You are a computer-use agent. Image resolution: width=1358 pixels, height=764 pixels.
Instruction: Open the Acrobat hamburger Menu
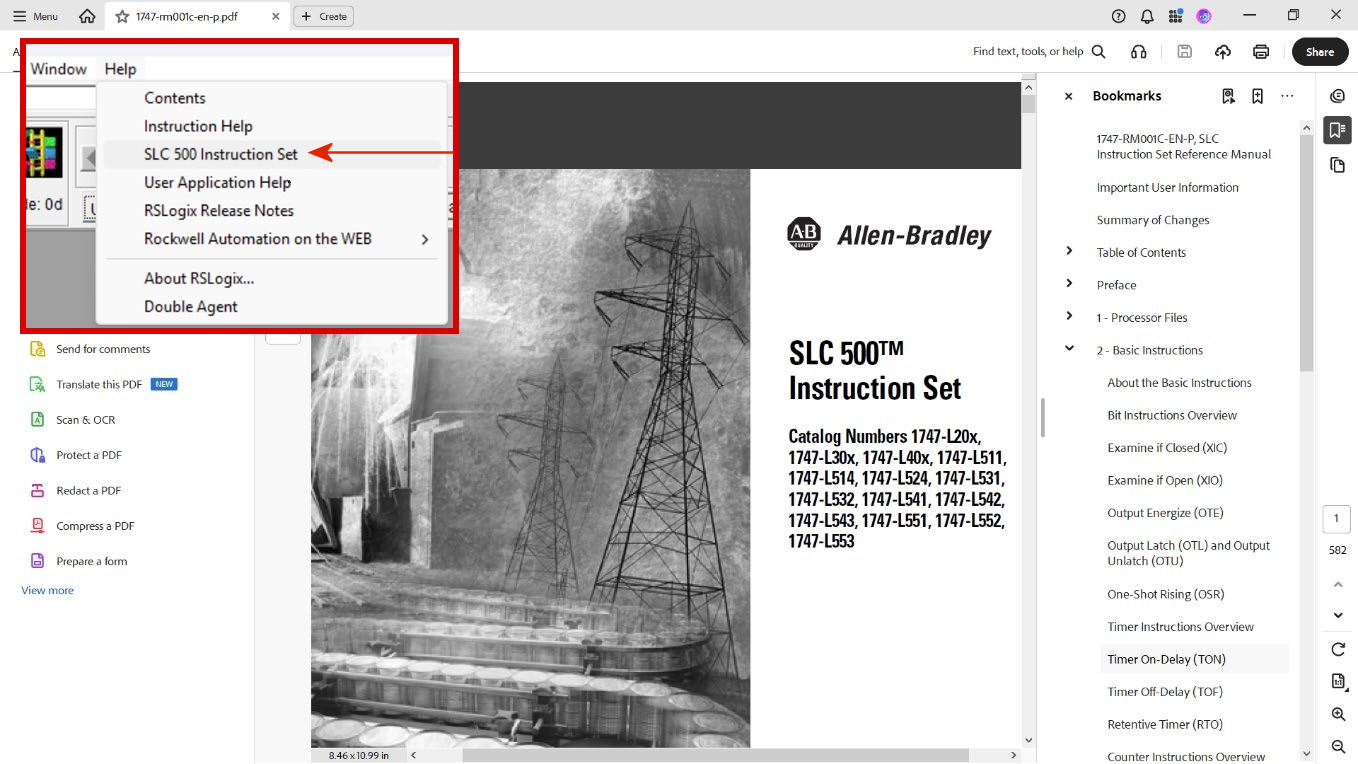click(x=35, y=16)
